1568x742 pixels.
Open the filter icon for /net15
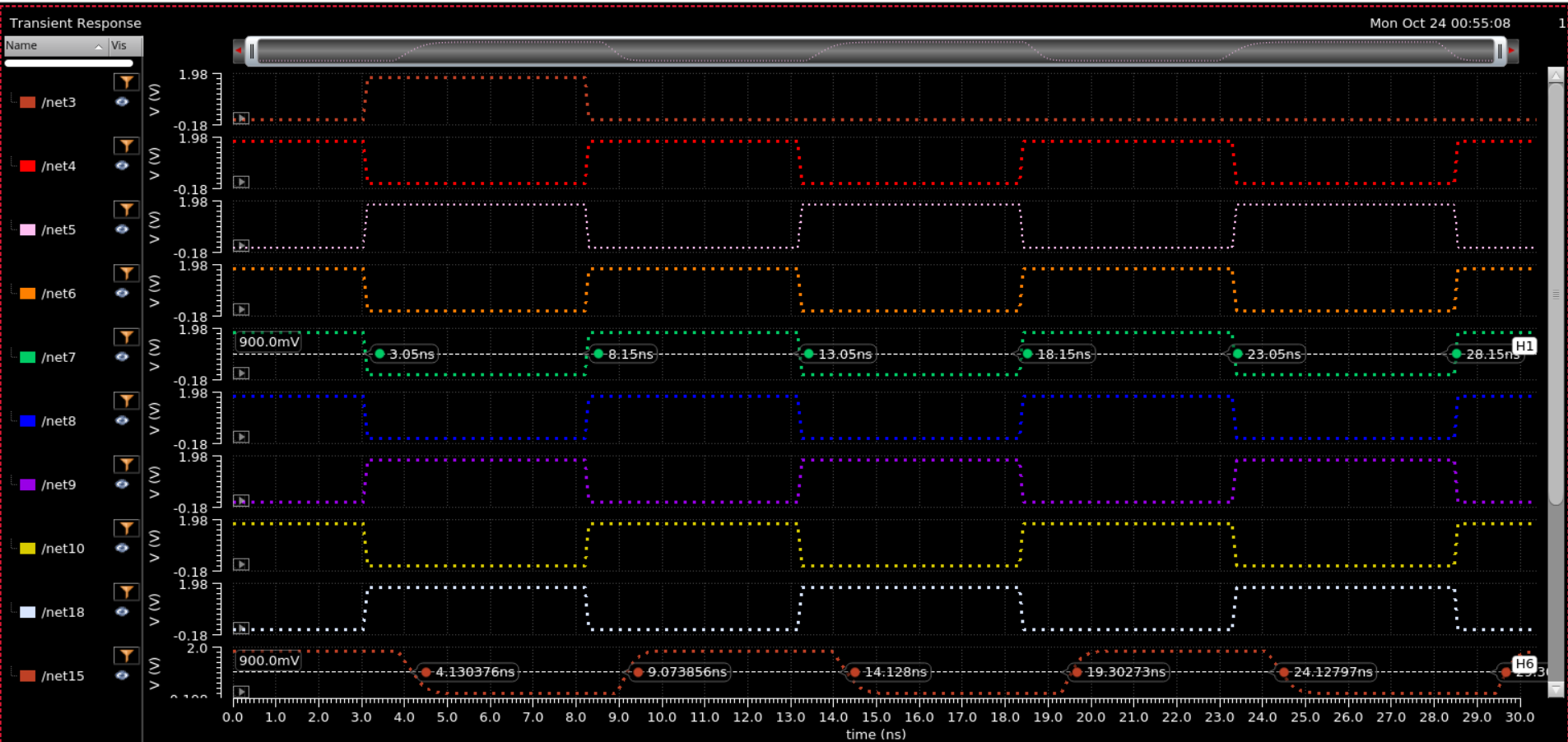click(126, 656)
